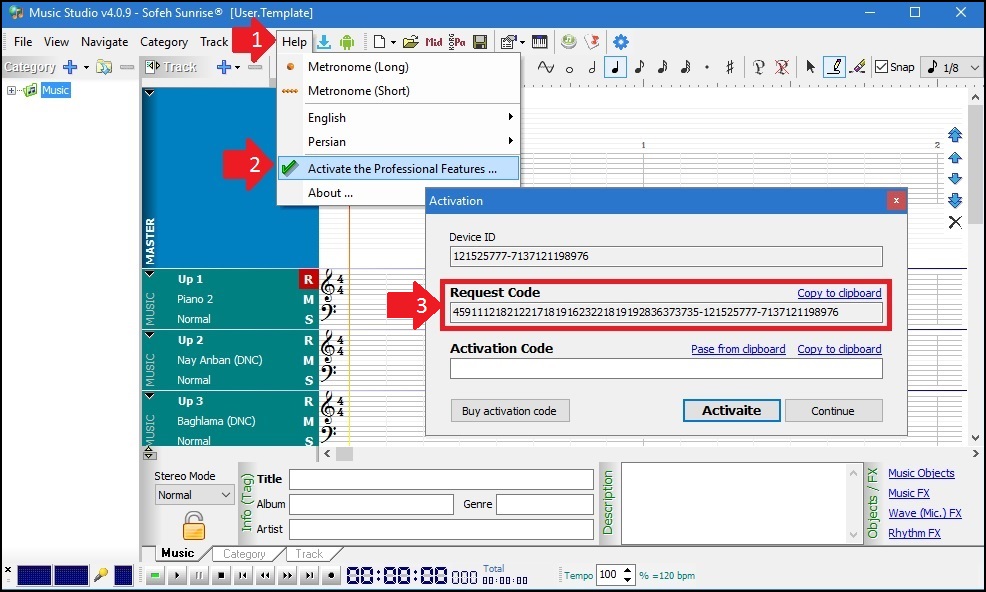
Task: Select the whole note duration
Action: click(x=569, y=69)
